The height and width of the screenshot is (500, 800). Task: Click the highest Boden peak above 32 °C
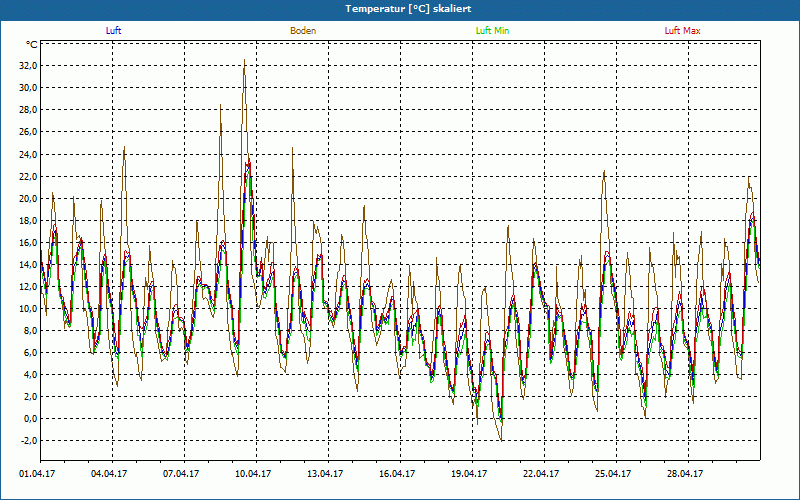coord(244,60)
